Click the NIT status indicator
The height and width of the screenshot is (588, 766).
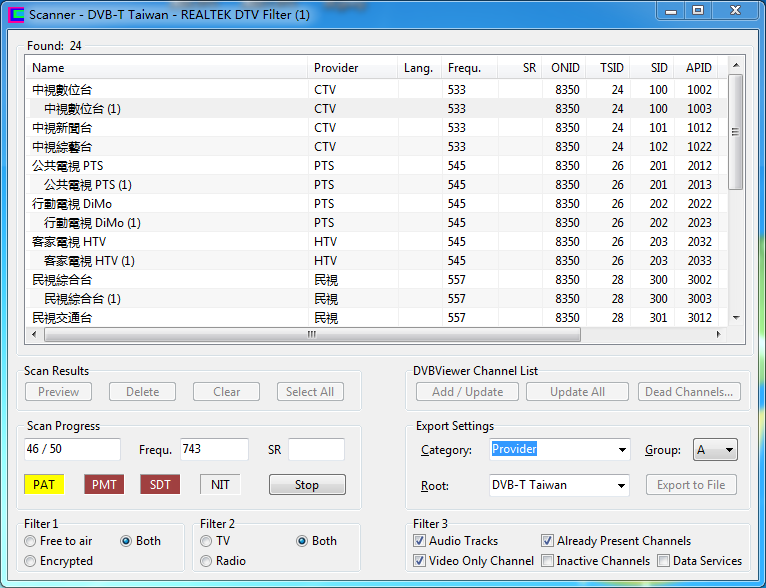220,485
